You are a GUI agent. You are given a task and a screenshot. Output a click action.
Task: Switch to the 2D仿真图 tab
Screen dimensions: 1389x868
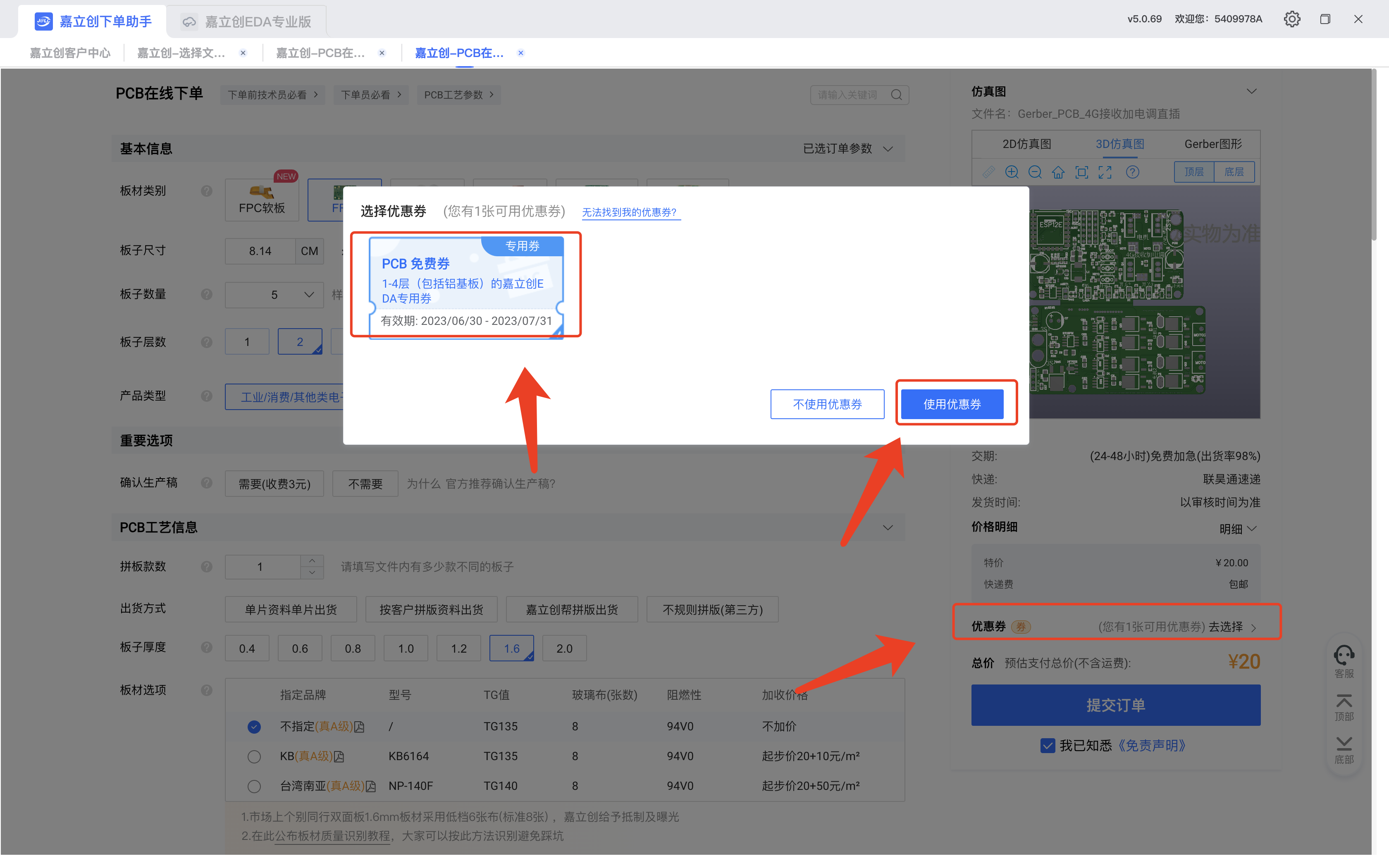pos(1026,144)
